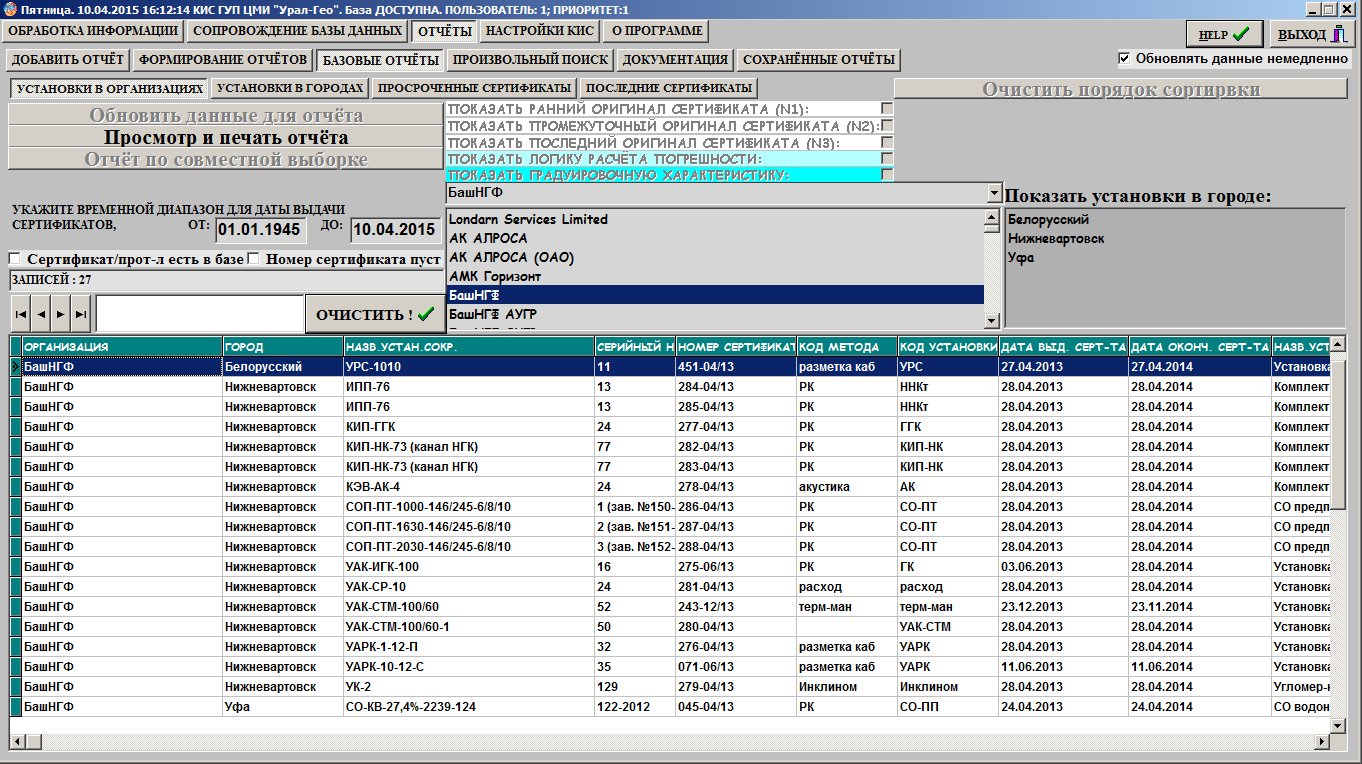Click table horizontal scrollbar right arrow
Screen dimensions: 1362x764
[1322, 741]
